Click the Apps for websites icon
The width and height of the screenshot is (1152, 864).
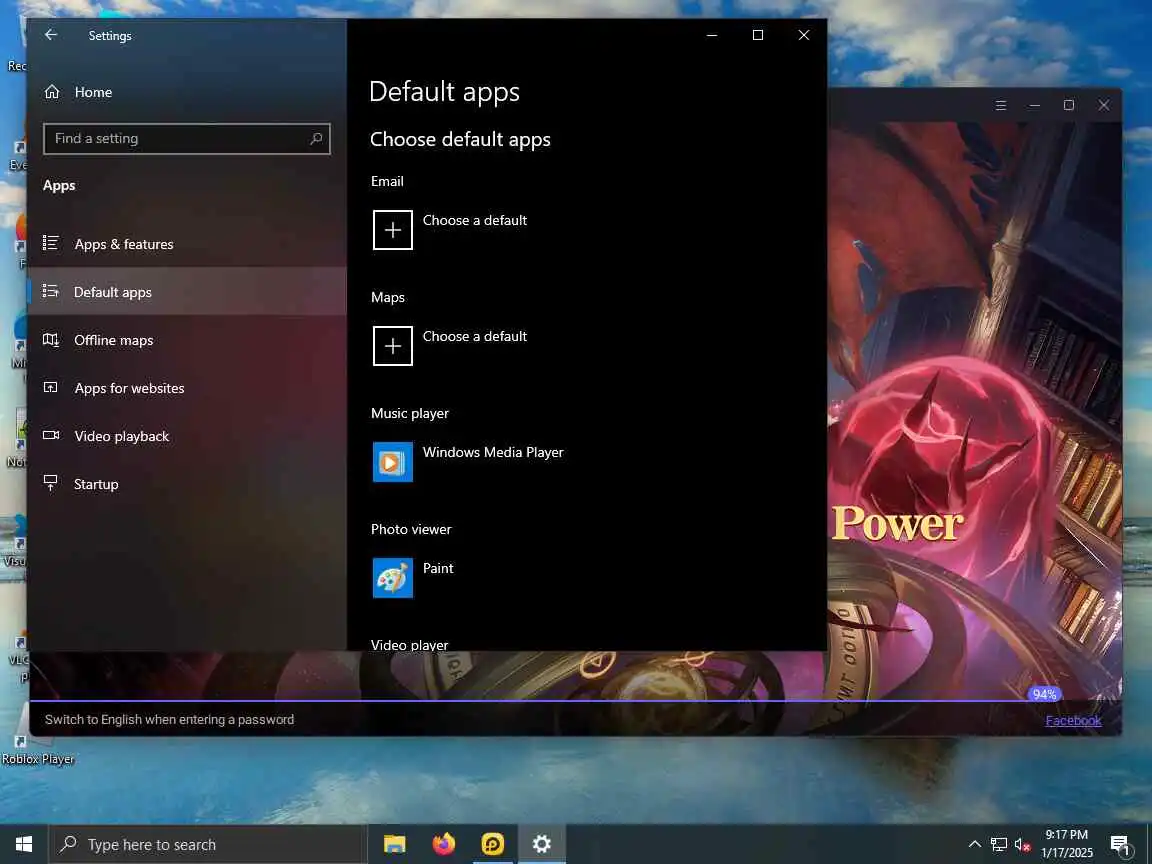point(50,387)
